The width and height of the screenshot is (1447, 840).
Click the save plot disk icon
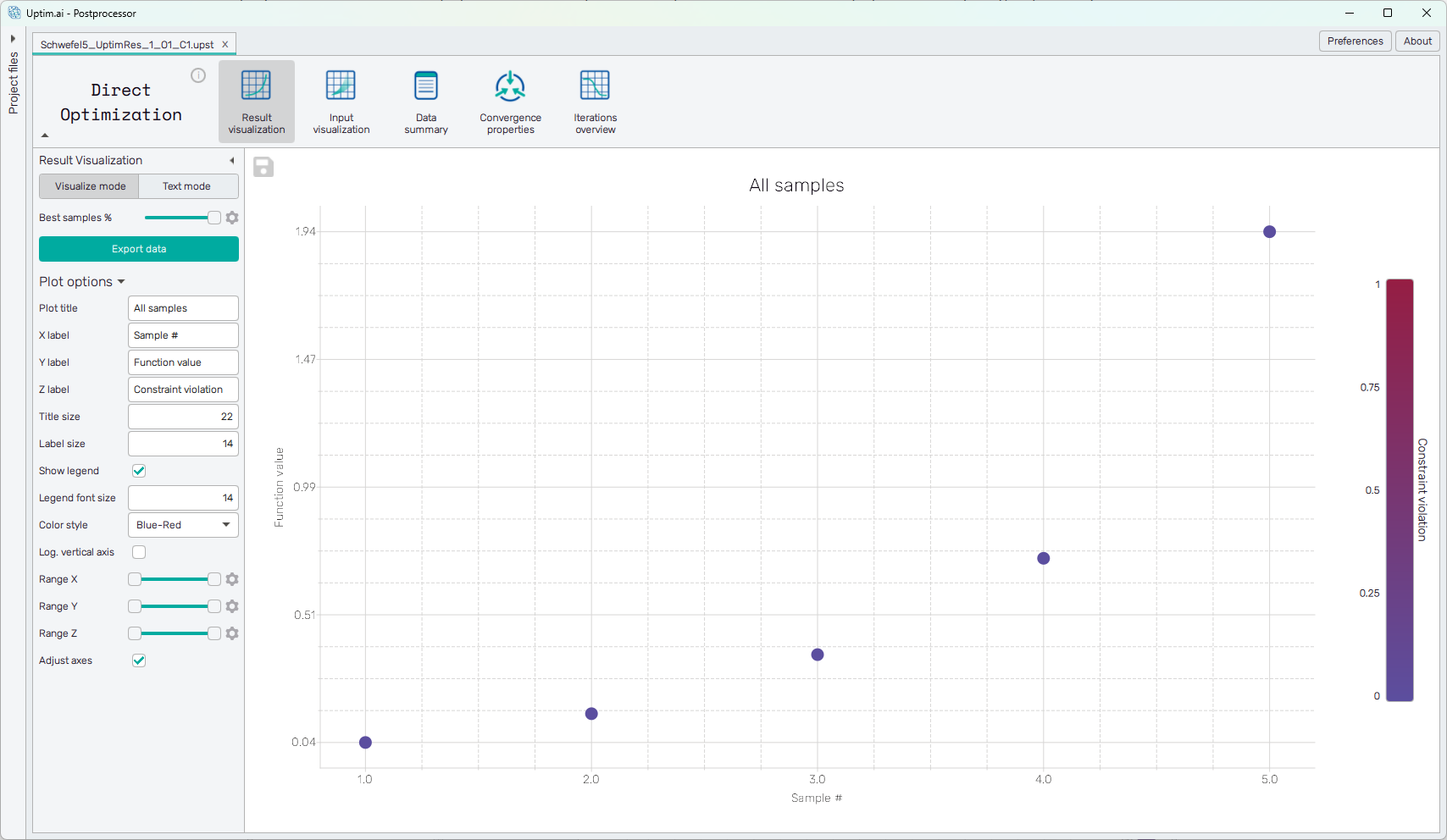tap(263, 168)
